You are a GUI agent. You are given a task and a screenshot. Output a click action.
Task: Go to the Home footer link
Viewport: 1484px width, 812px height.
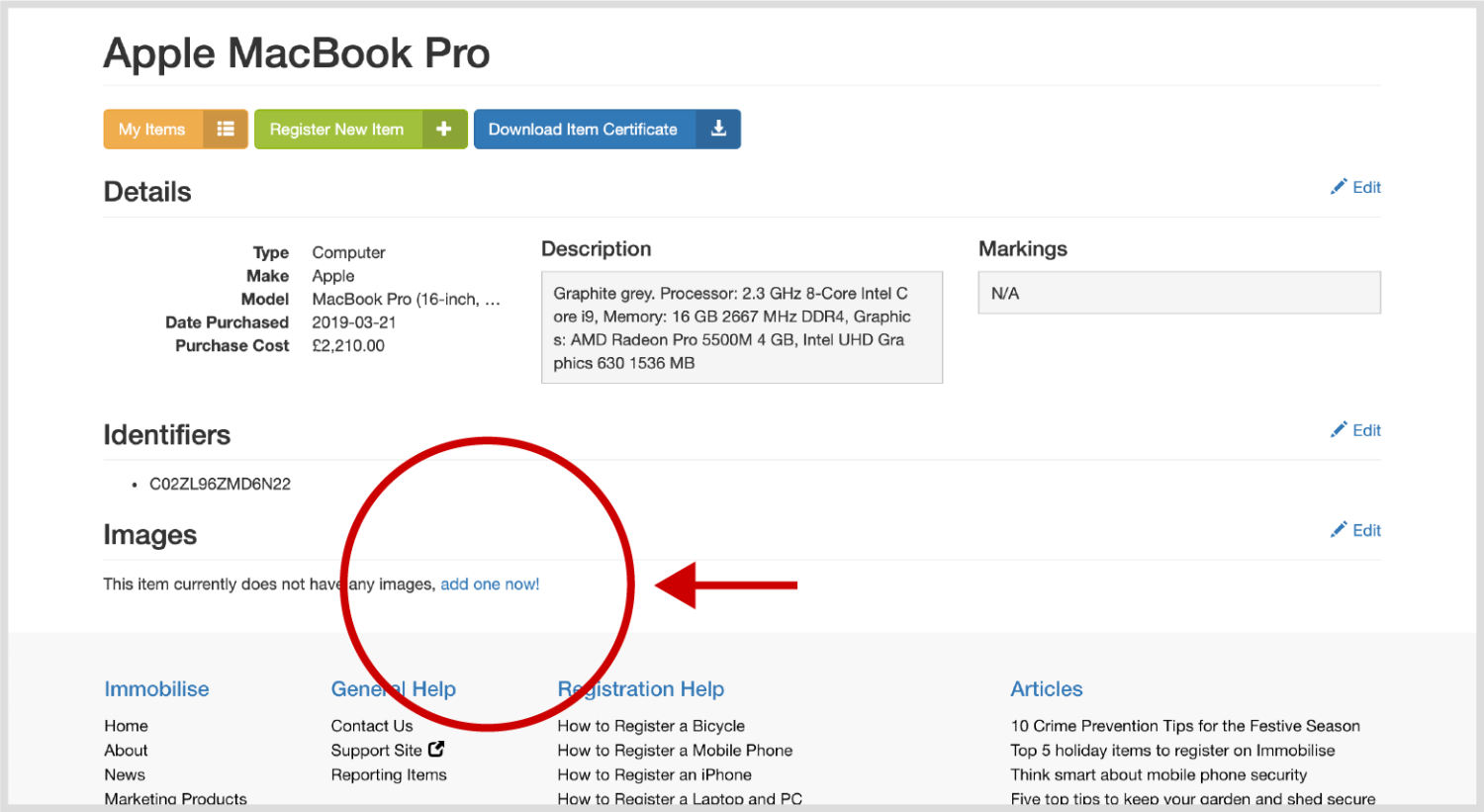[127, 726]
